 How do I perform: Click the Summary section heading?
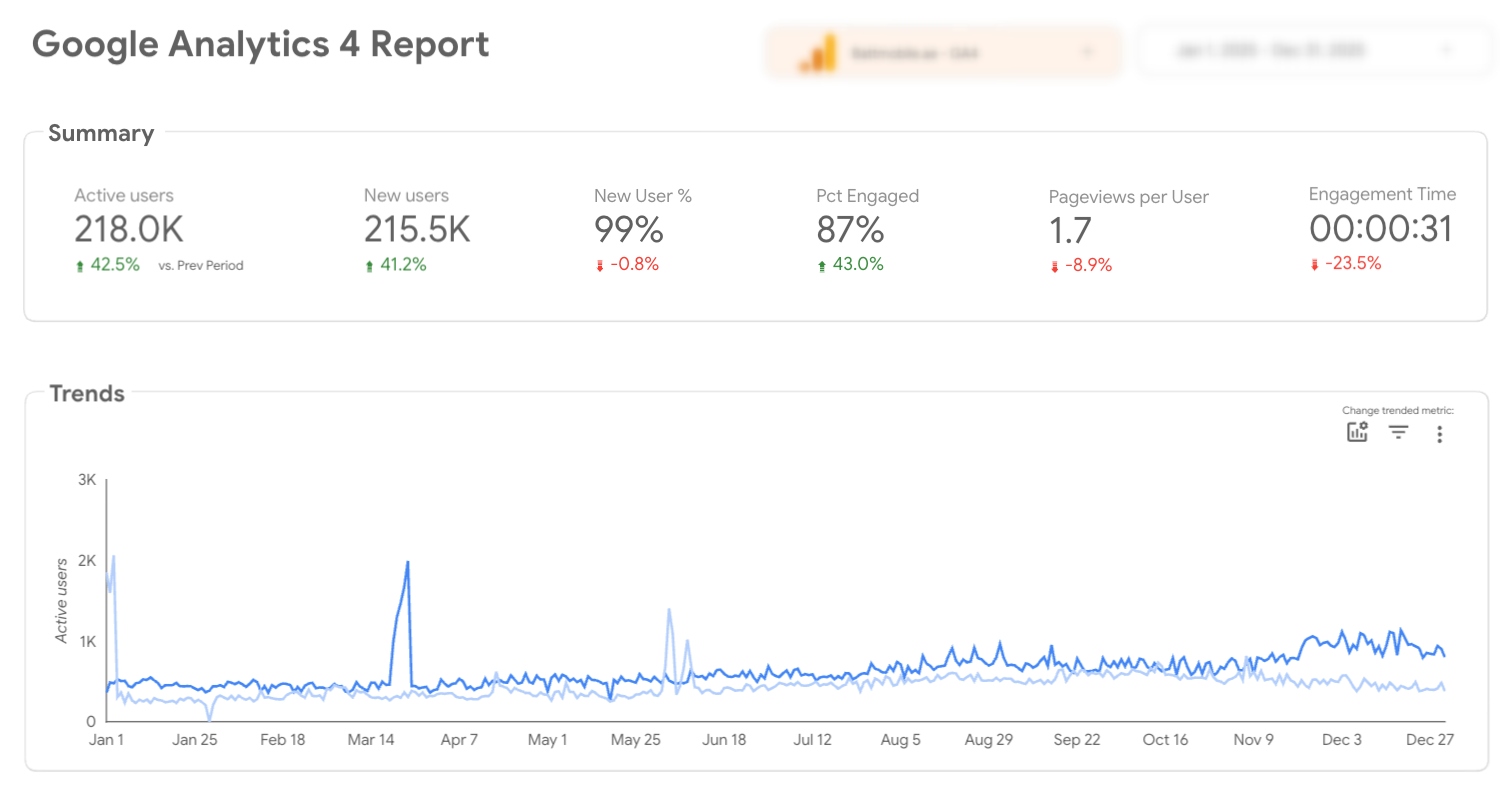click(x=101, y=133)
